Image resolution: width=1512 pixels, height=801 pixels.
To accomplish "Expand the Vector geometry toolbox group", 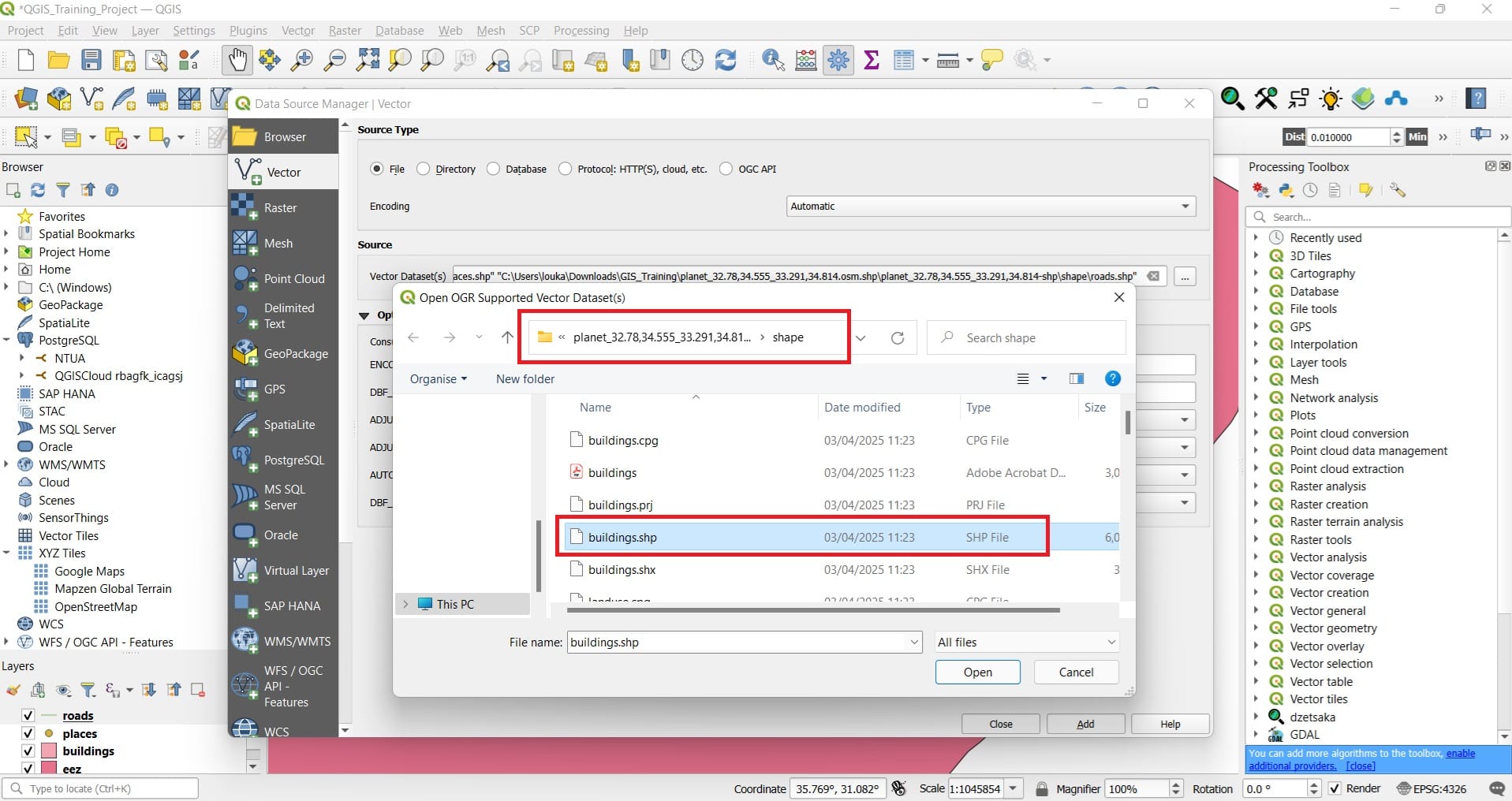I will (1256, 628).
